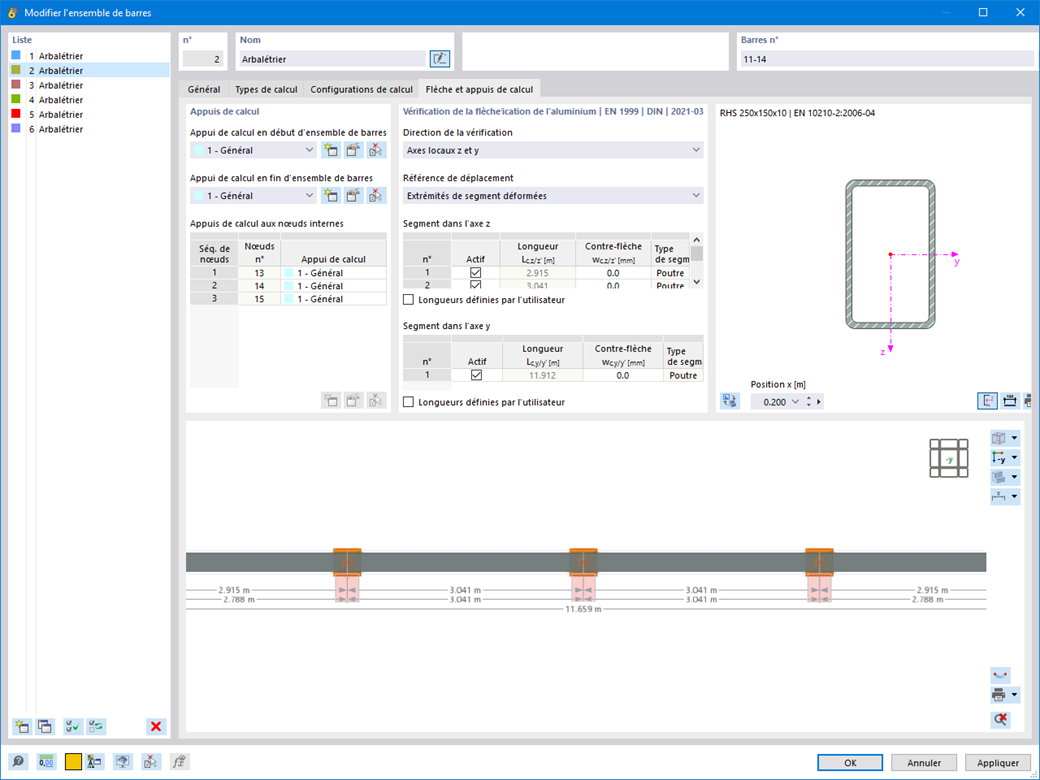Open the Position x value dropdown

pos(795,402)
